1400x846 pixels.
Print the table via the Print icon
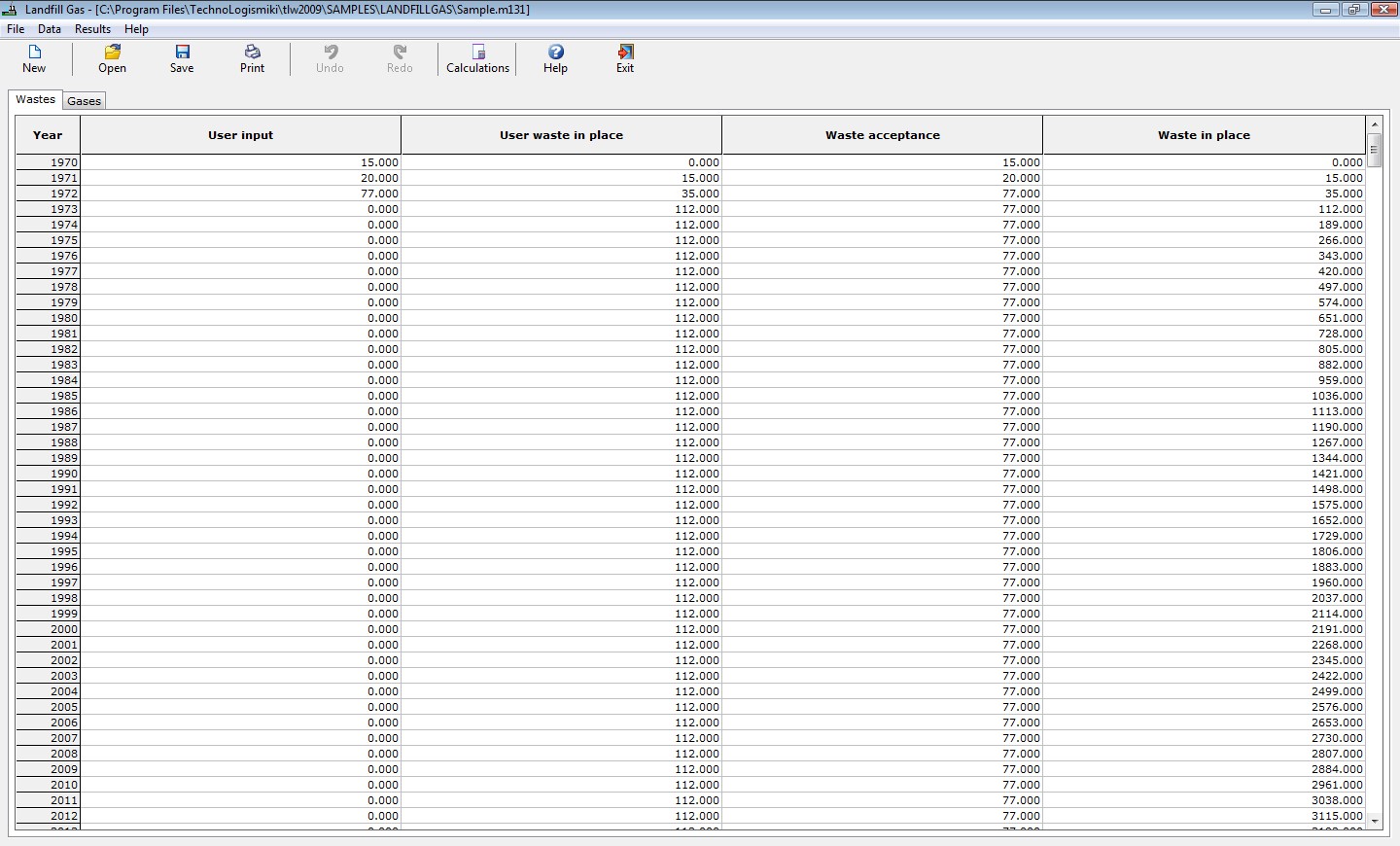click(x=252, y=53)
